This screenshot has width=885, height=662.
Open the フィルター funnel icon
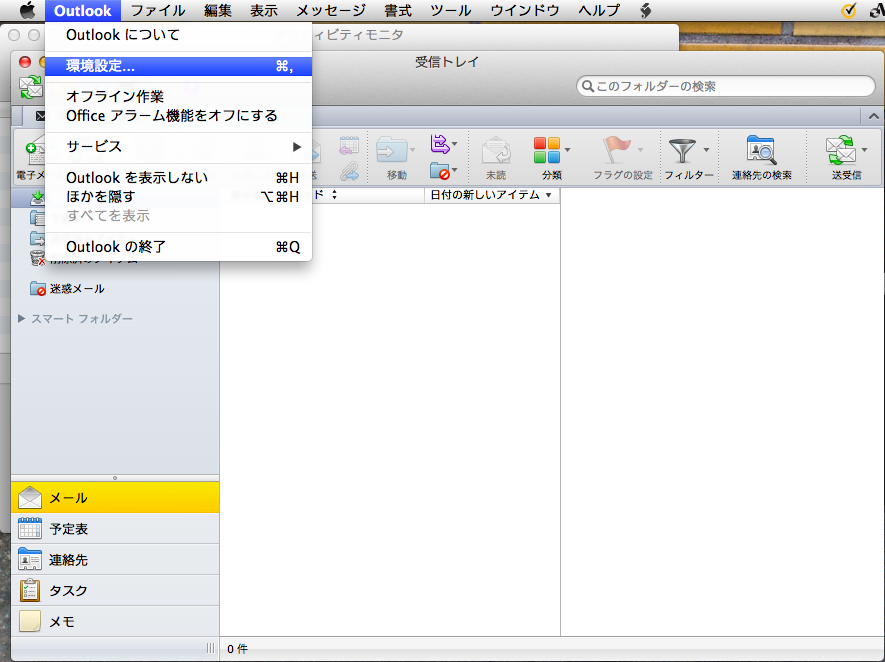click(684, 153)
